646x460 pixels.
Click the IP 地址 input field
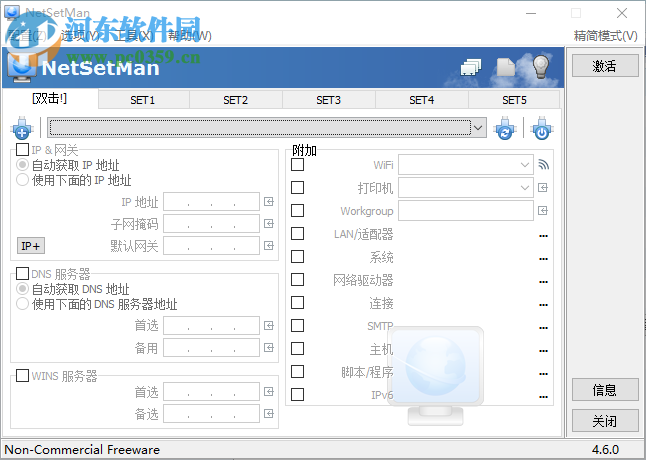point(212,202)
